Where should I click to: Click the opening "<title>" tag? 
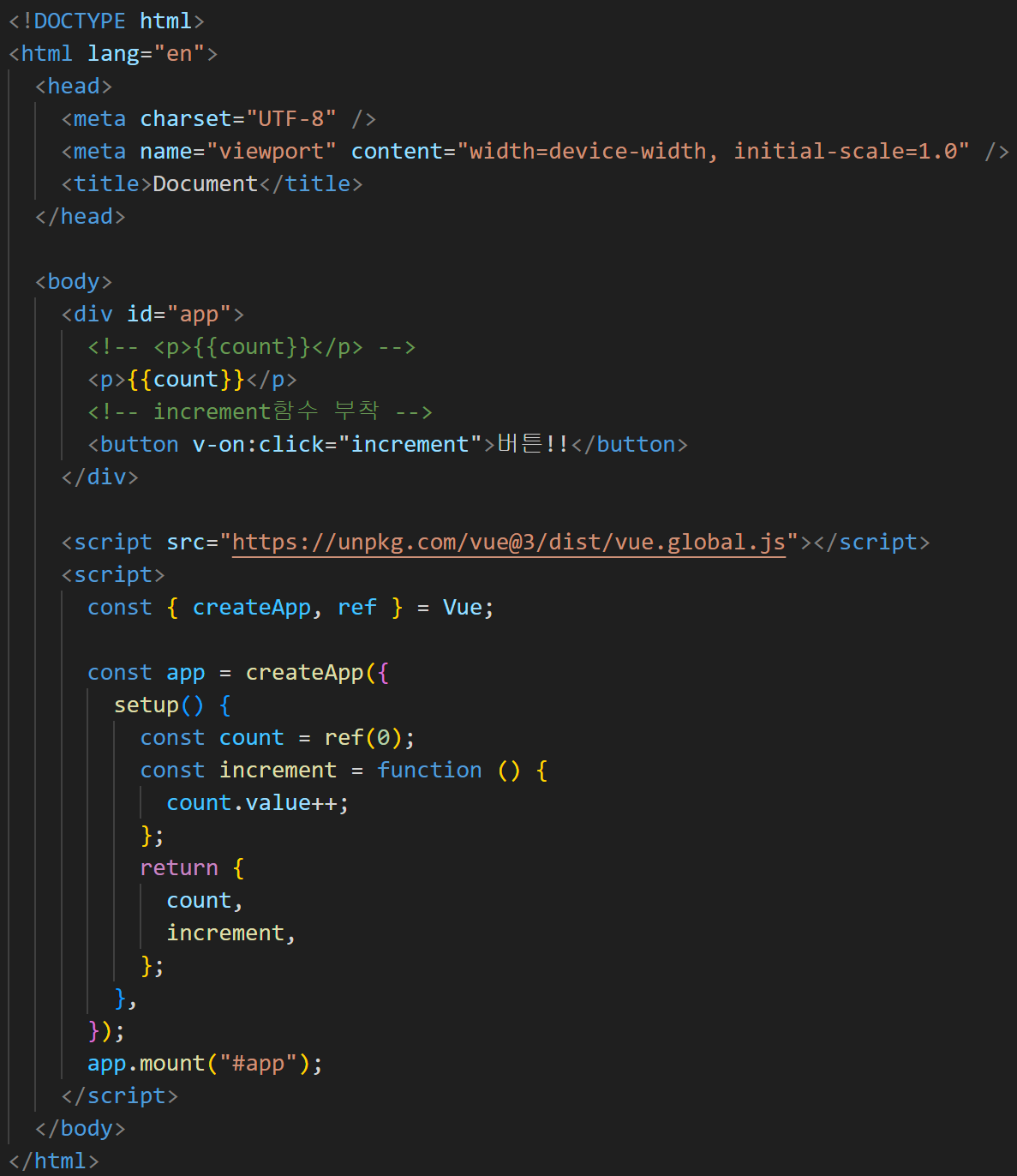(107, 184)
